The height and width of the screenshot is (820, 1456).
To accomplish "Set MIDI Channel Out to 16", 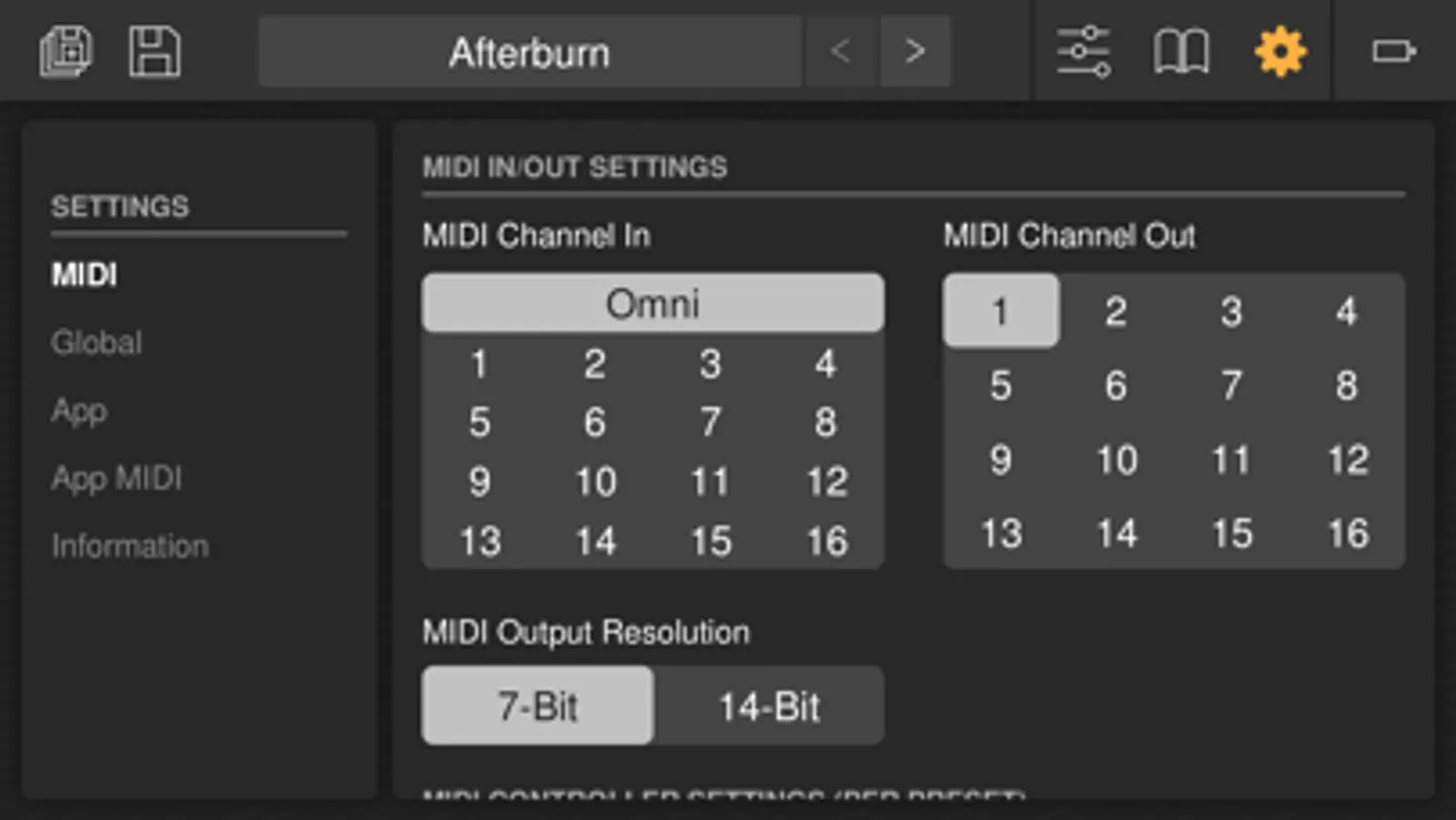I will click(1348, 534).
